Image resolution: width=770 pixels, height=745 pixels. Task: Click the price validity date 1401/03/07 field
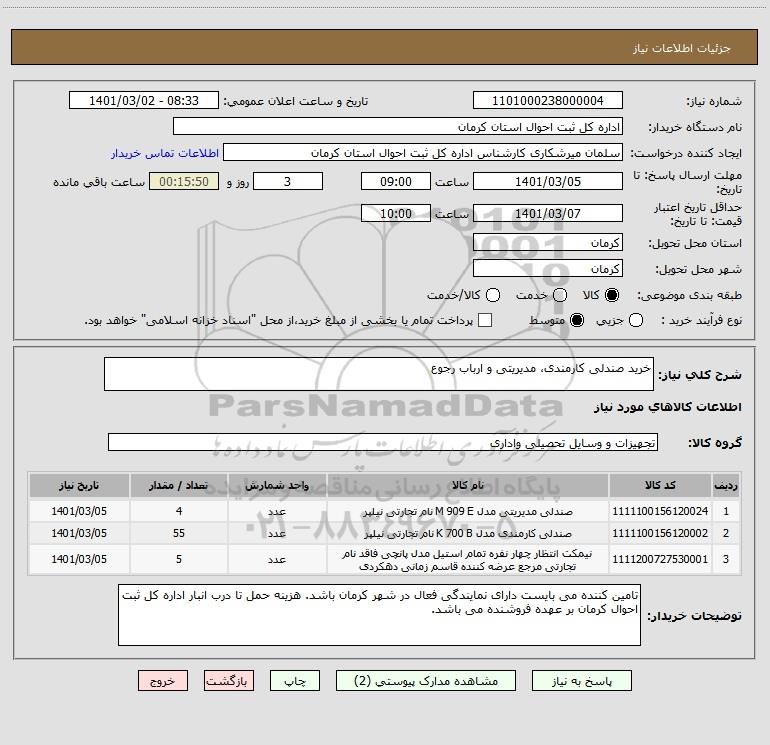548,213
